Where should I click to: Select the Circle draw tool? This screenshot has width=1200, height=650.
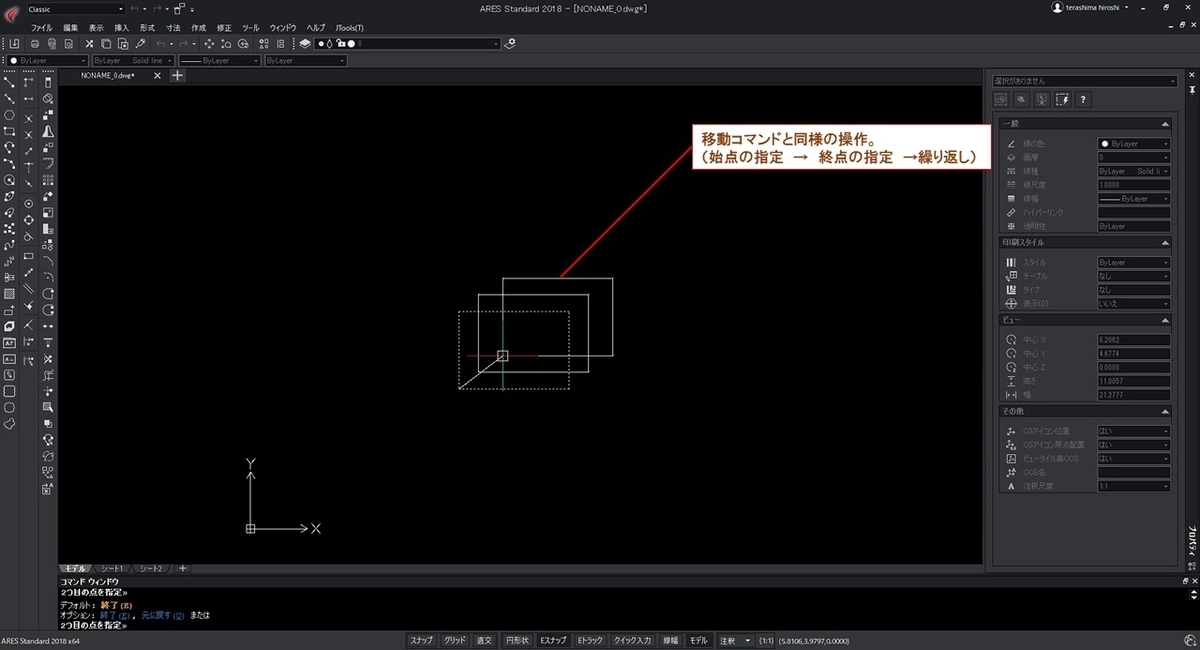tap(9, 180)
